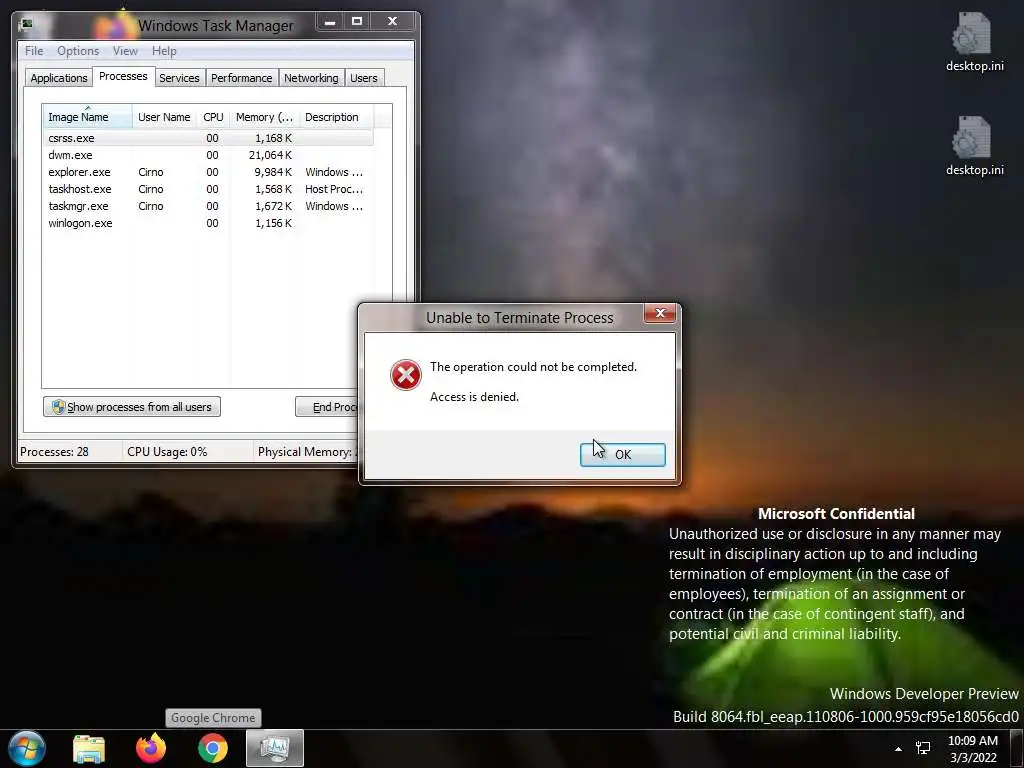This screenshot has height=768, width=1024.
Task: Select explorer.exe process row
Action: pos(208,172)
